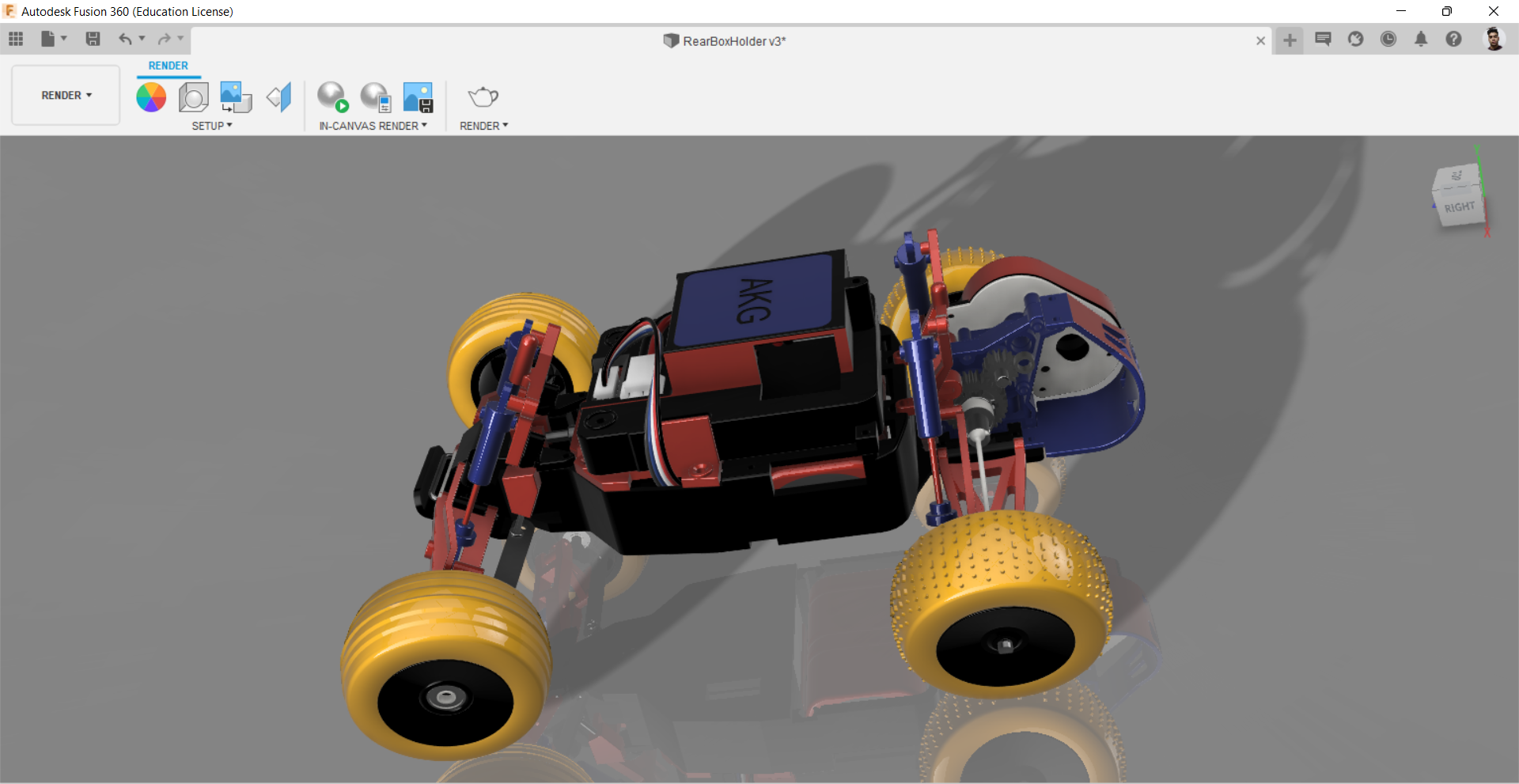This screenshot has width=1519, height=784.
Task: Open the File menu icon
Action: [48, 39]
